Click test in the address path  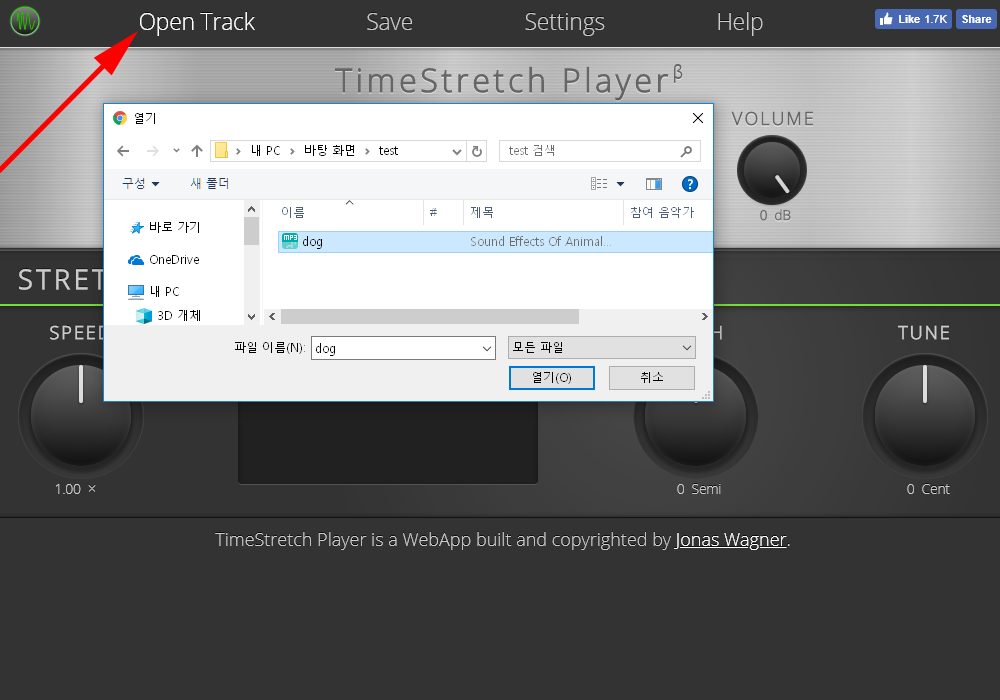click(388, 151)
